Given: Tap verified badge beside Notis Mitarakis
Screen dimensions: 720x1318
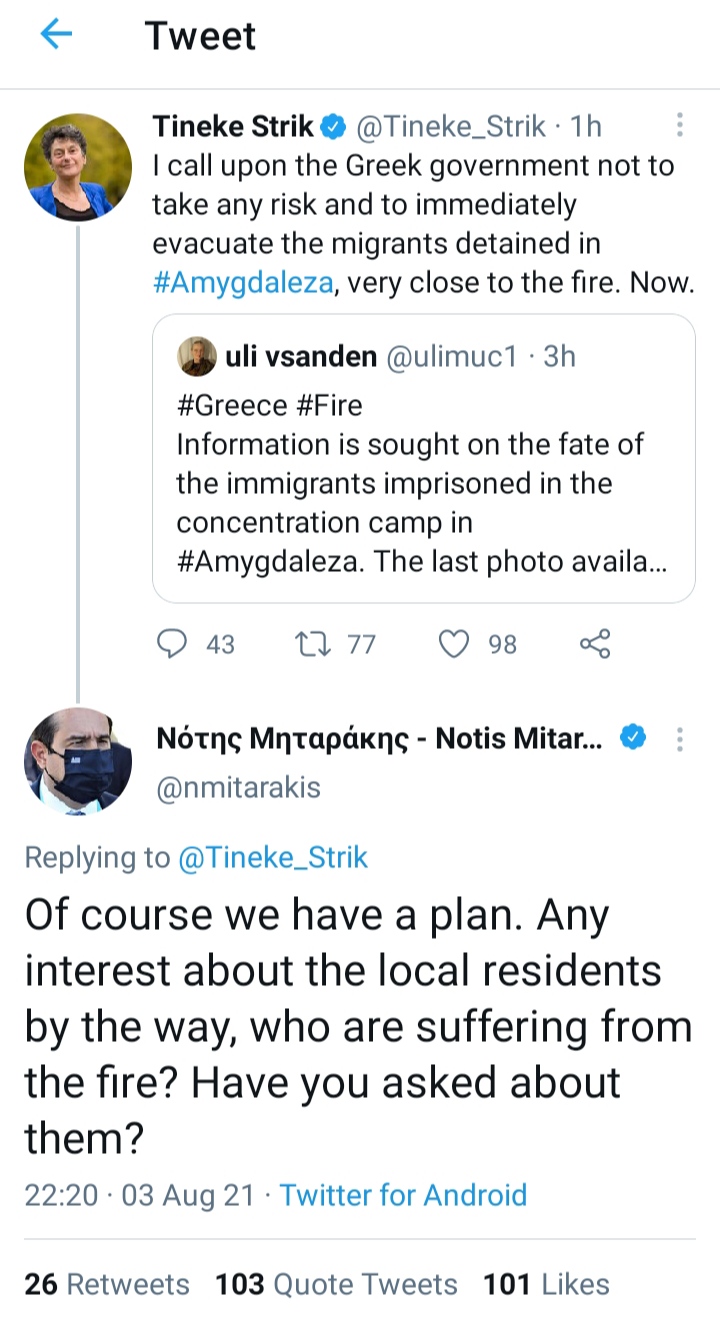Looking at the screenshot, I should [632, 739].
